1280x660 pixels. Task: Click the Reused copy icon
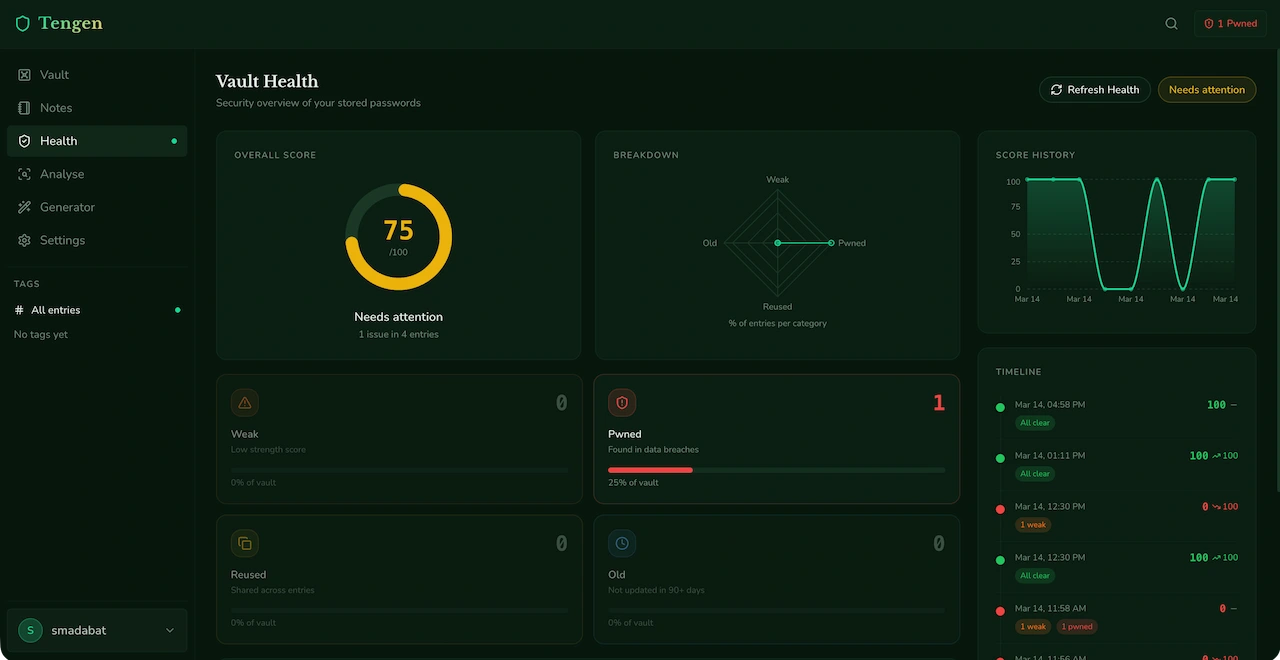tap(245, 544)
